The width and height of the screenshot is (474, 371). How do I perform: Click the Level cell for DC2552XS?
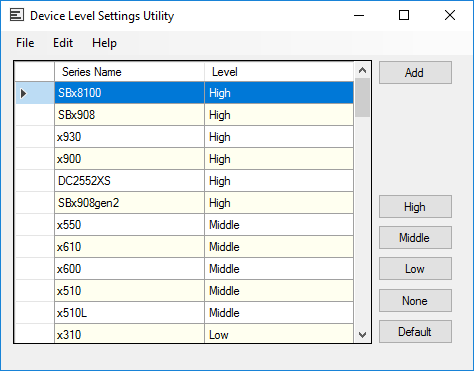pyautogui.click(x=279, y=181)
